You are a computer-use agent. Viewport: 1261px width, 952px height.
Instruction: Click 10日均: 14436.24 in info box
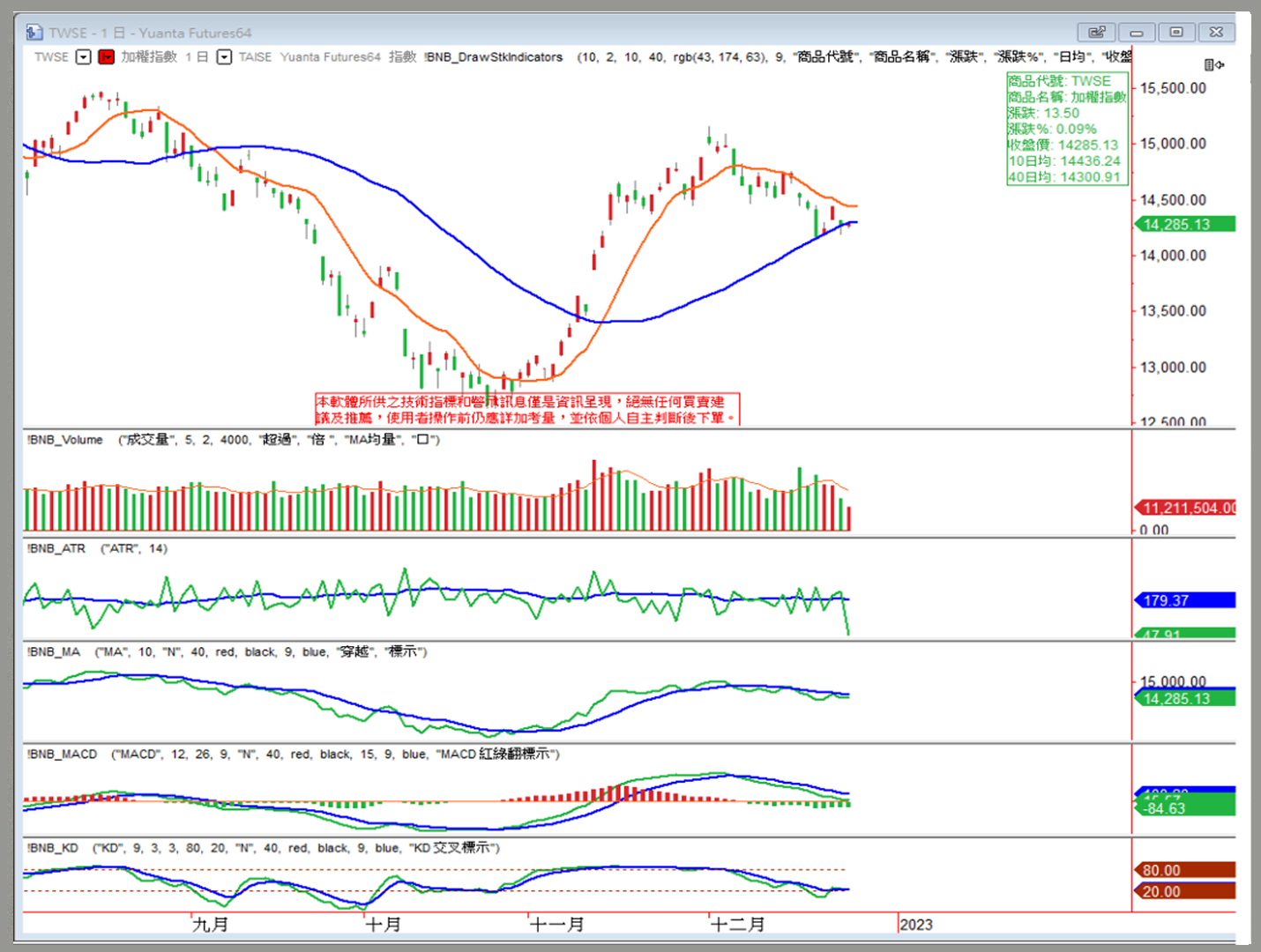tap(1064, 160)
